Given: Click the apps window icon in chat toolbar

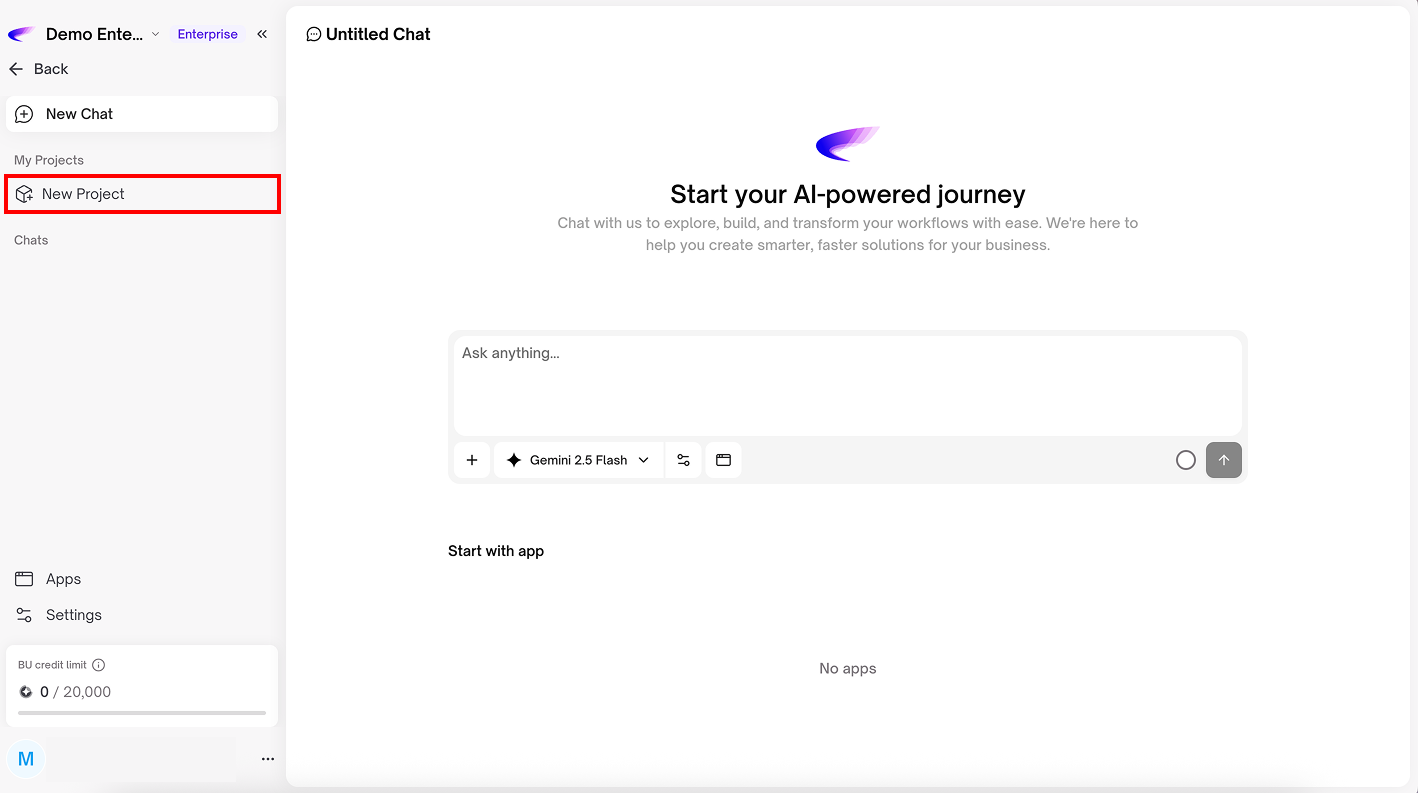Looking at the screenshot, I should [x=723, y=460].
